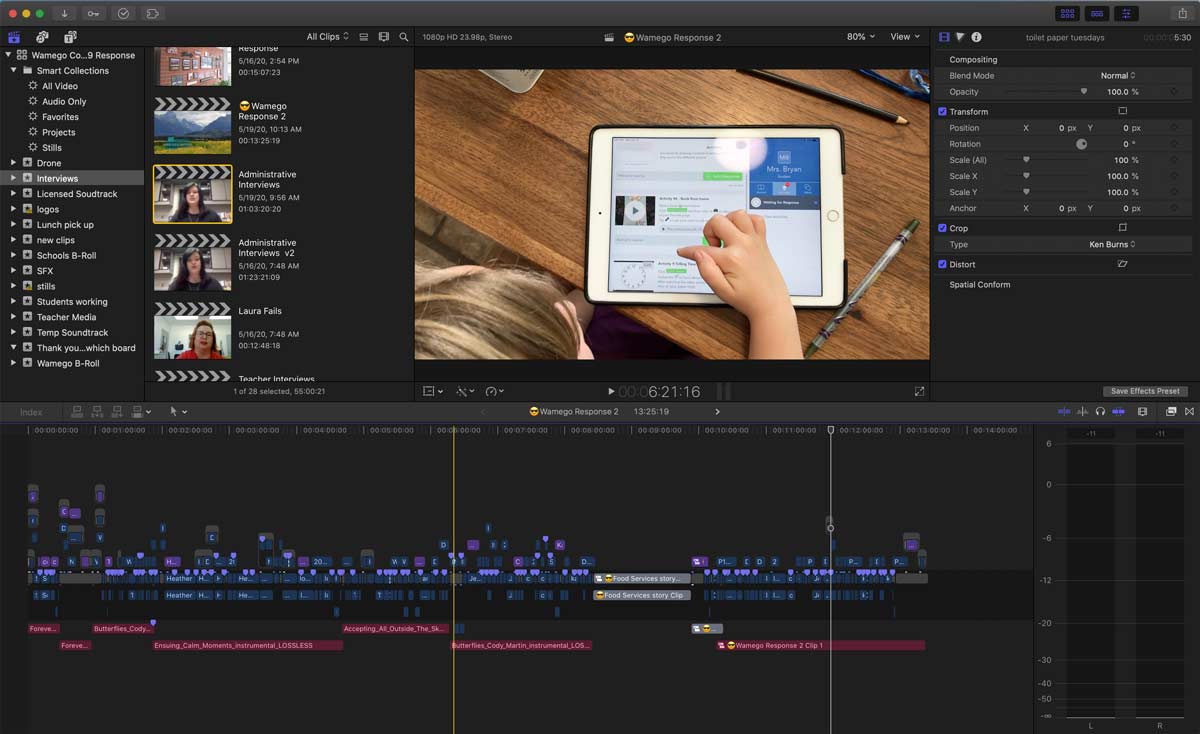1200x734 pixels.
Task: Open the Blend Mode Normal dropdown
Action: coord(1118,76)
